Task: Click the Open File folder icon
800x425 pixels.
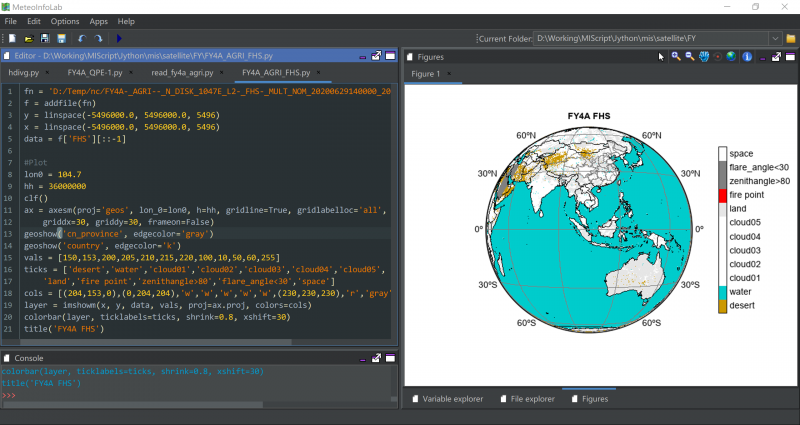Action: click(x=28, y=38)
